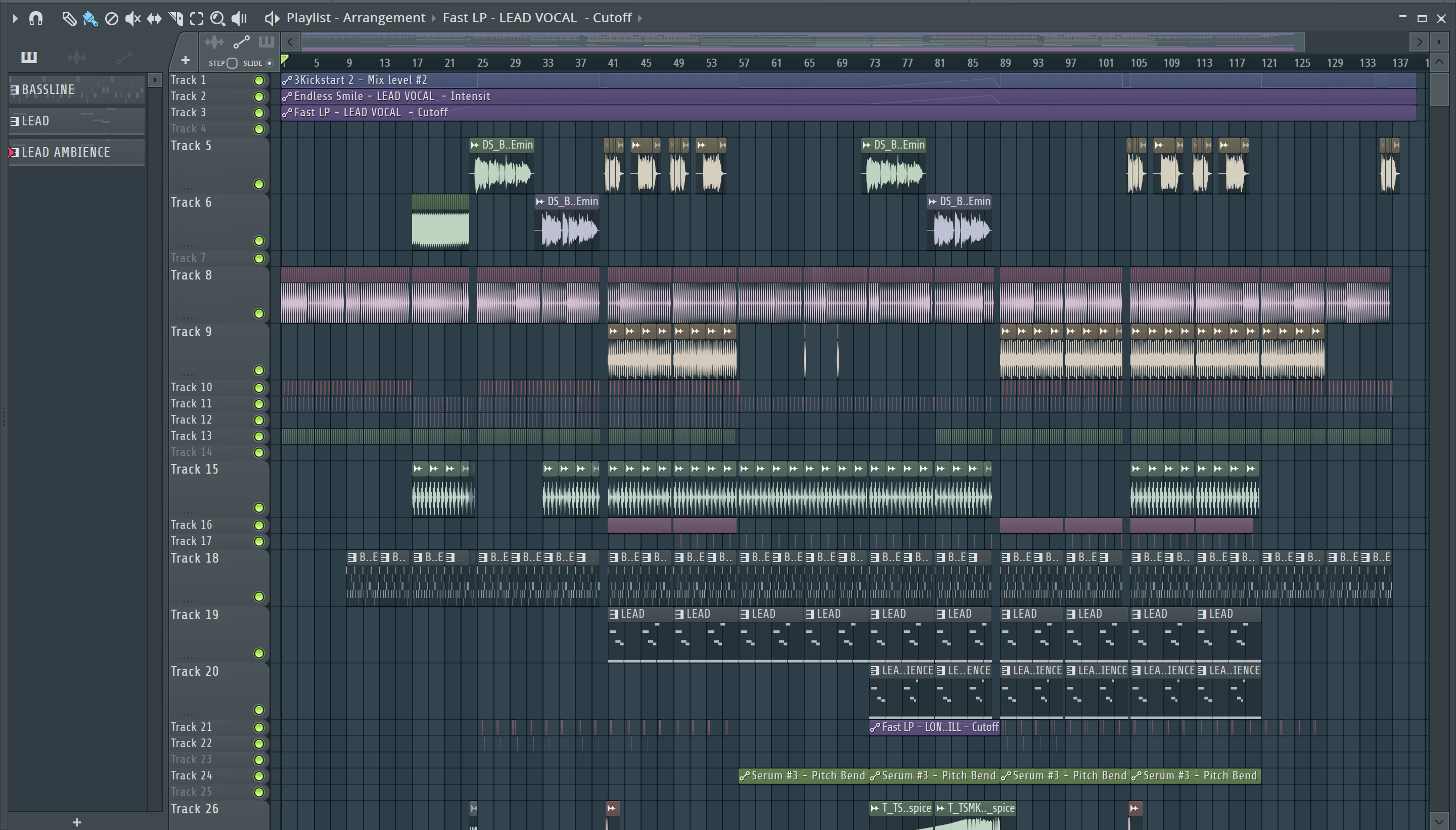Open the Arrangement selector arrow
Viewport: 1456px width, 830px height.
pyautogui.click(x=434, y=18)
